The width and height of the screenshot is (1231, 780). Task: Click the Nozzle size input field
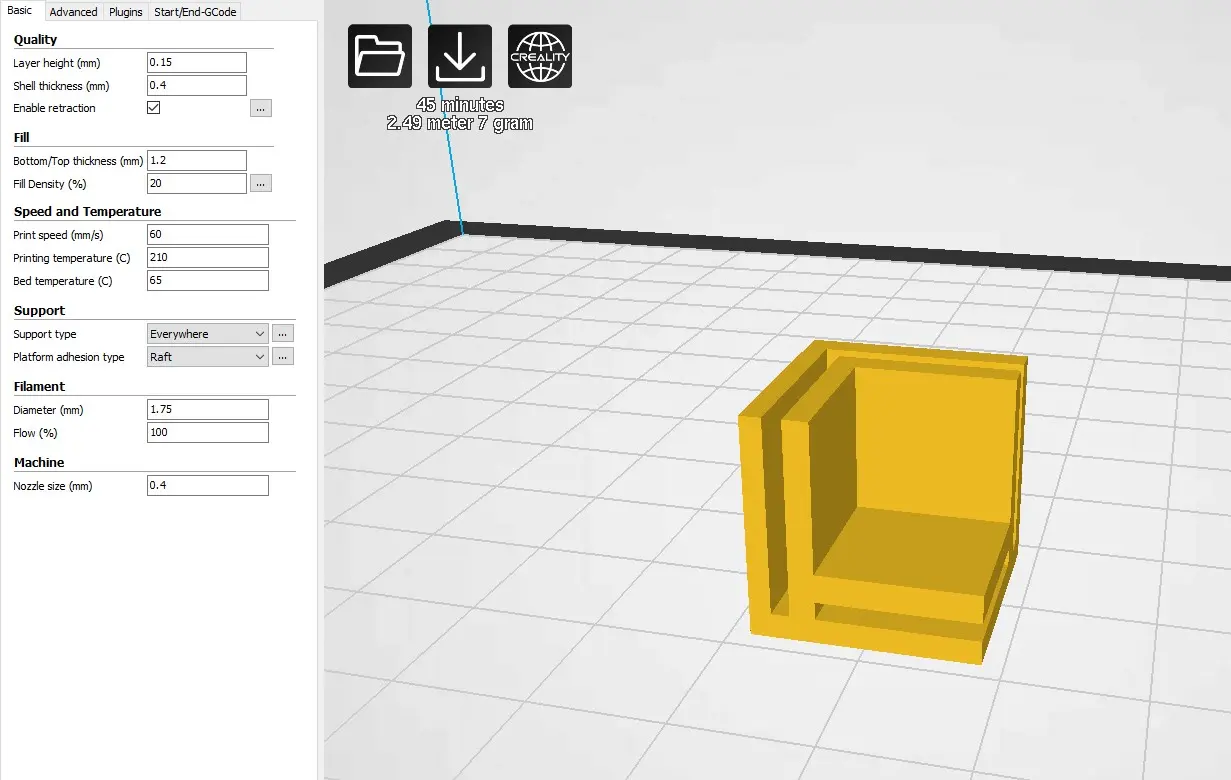208,485
